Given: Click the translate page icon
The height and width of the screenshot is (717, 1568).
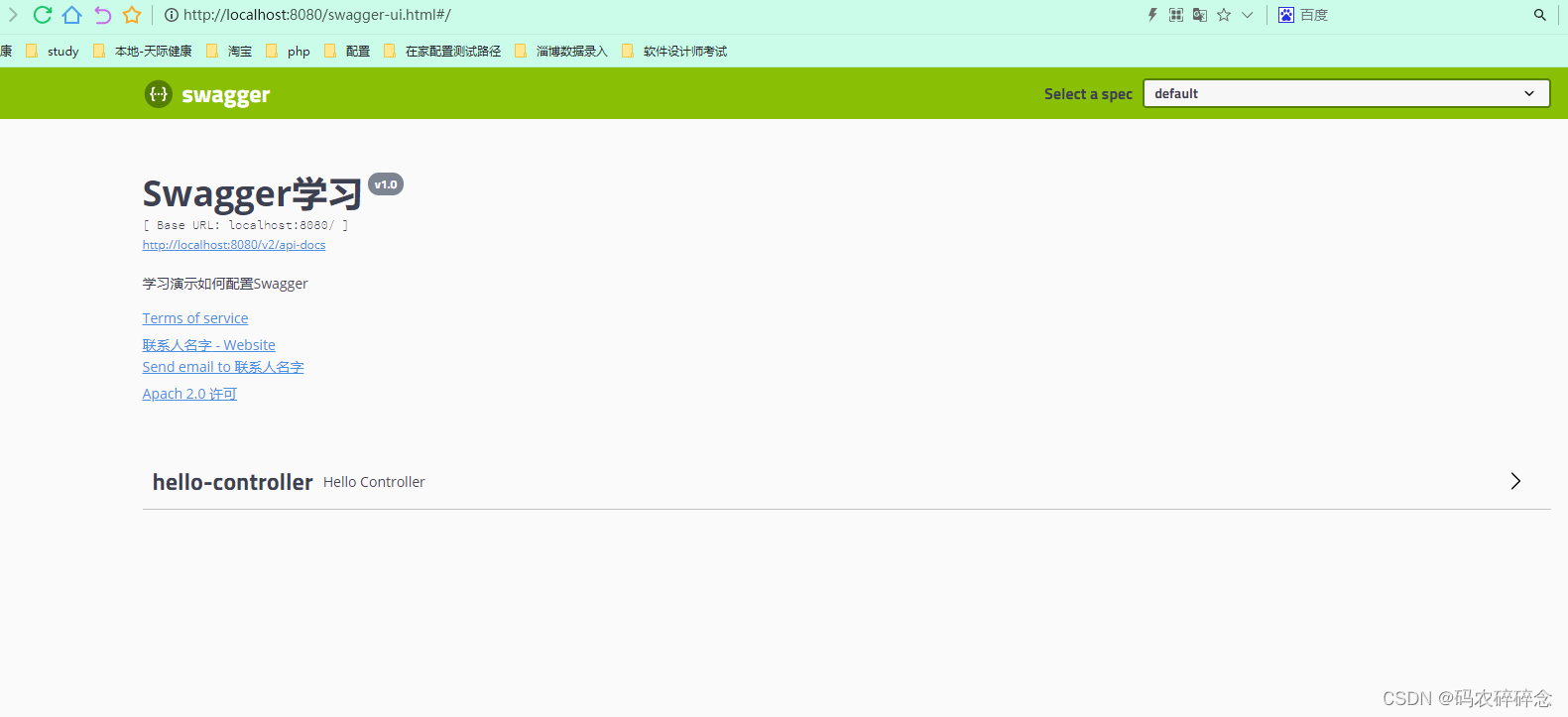Looking at the screenshot, I should click(x=1200, y=15).
